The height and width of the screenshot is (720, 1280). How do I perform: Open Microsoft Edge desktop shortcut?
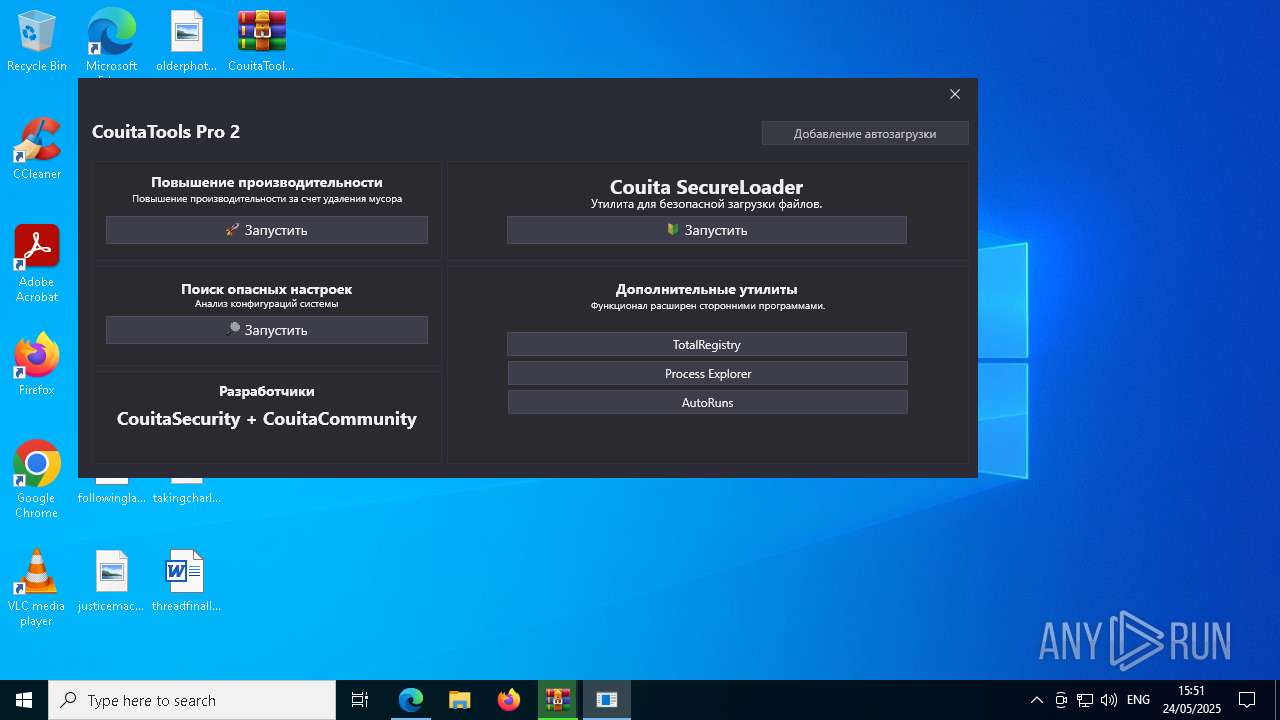pyautogui.click(x=111, y=41)
